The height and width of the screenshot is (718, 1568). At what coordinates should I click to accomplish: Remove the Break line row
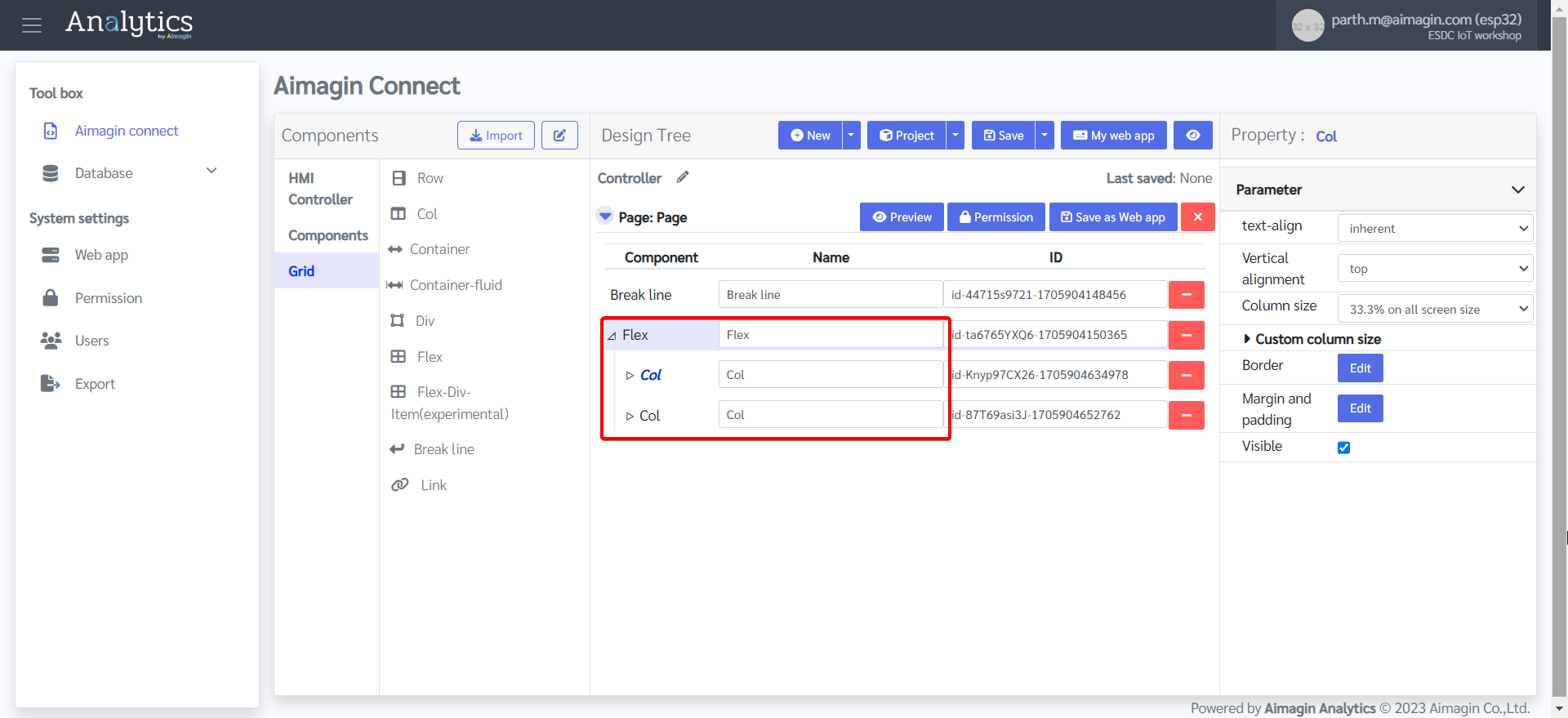point(1187,295)
